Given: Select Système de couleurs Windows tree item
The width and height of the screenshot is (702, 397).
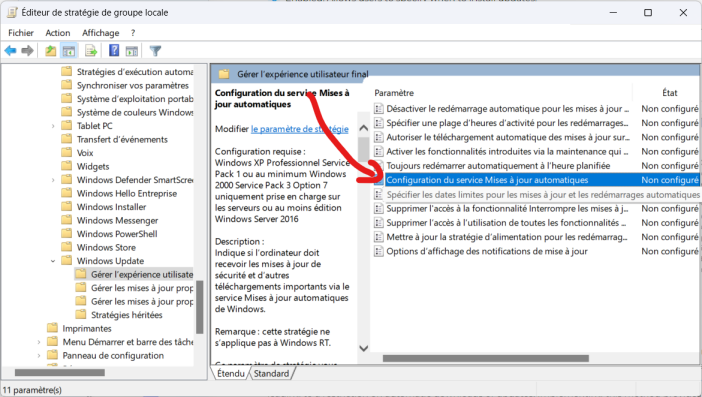Looking at the screenshot, I should click(135, 112).
